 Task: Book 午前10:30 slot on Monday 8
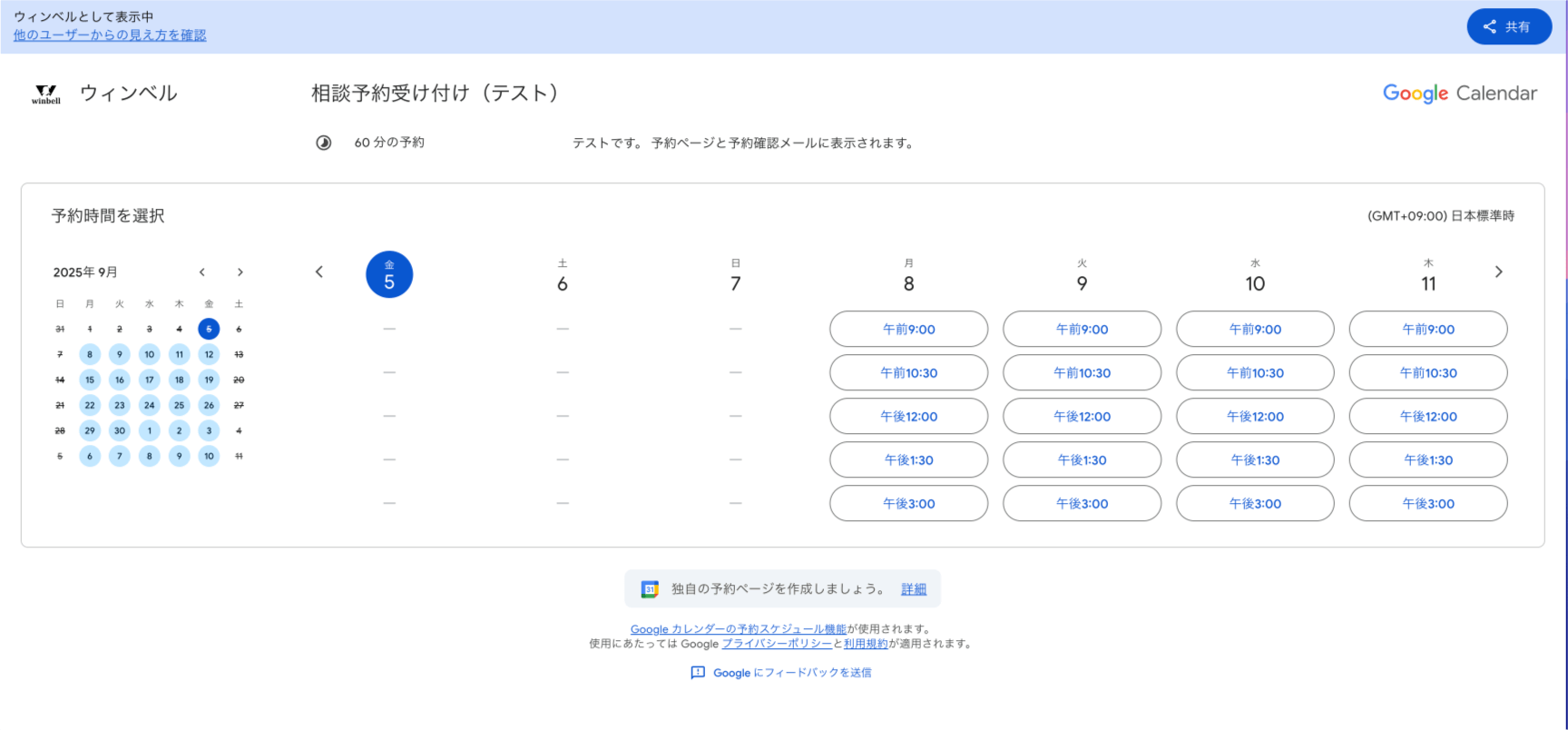(908, 372)
